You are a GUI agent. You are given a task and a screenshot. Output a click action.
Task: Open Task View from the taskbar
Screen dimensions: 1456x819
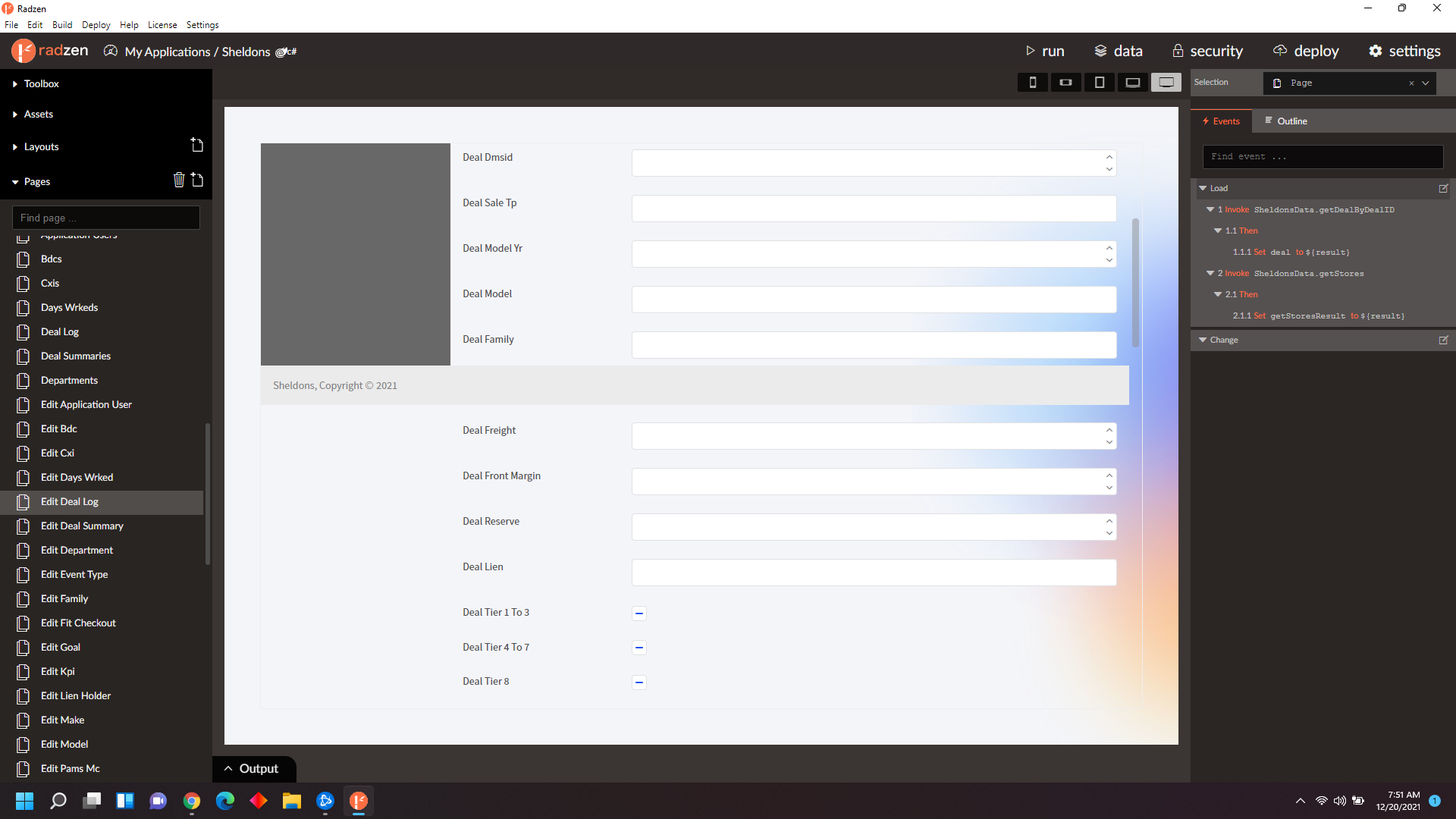click(x=92, y=801)
